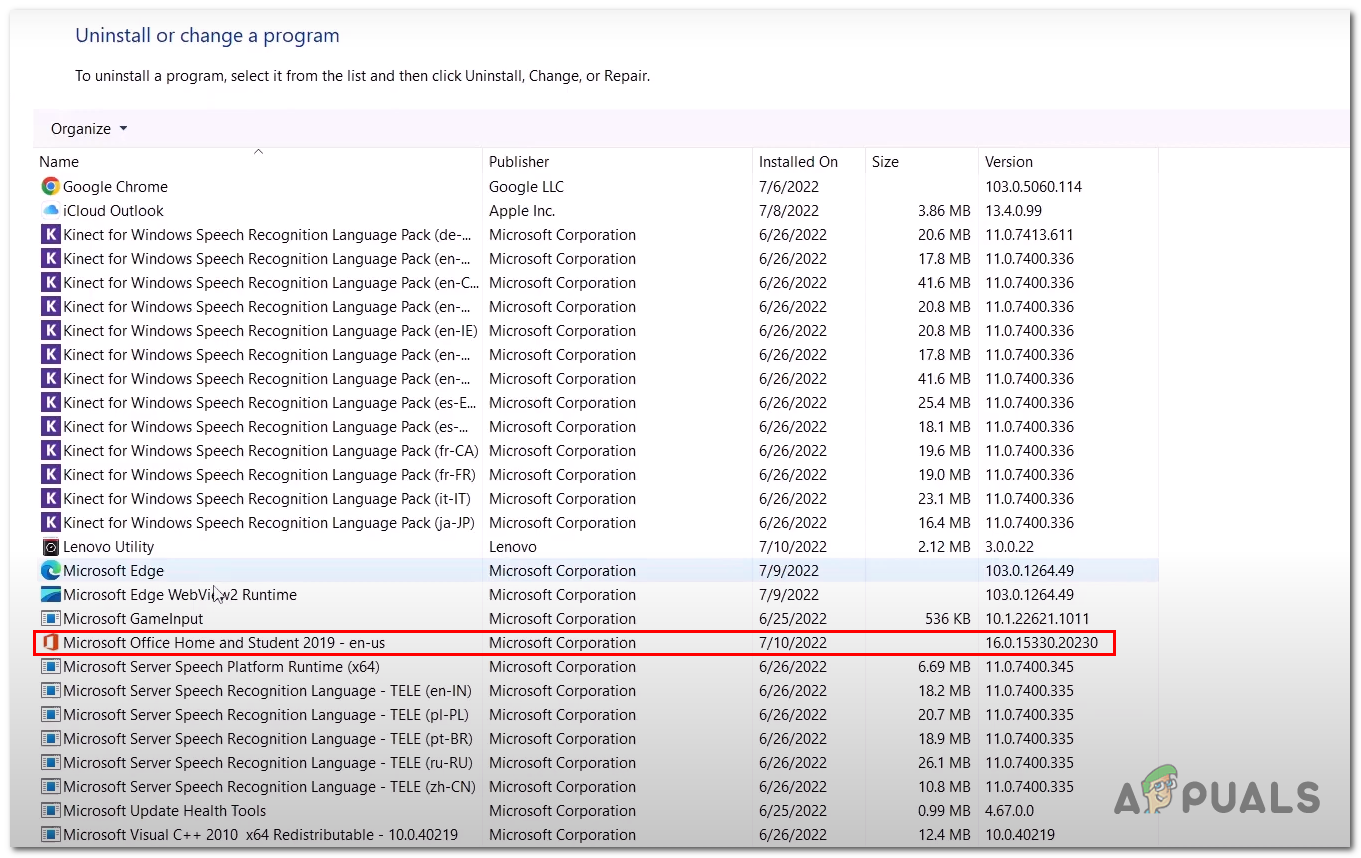The height and width of the screenshot is (858, 1361).
Task: Click the Microsoft Edge WebView2 Runtime icon
Action: [50, 595]
